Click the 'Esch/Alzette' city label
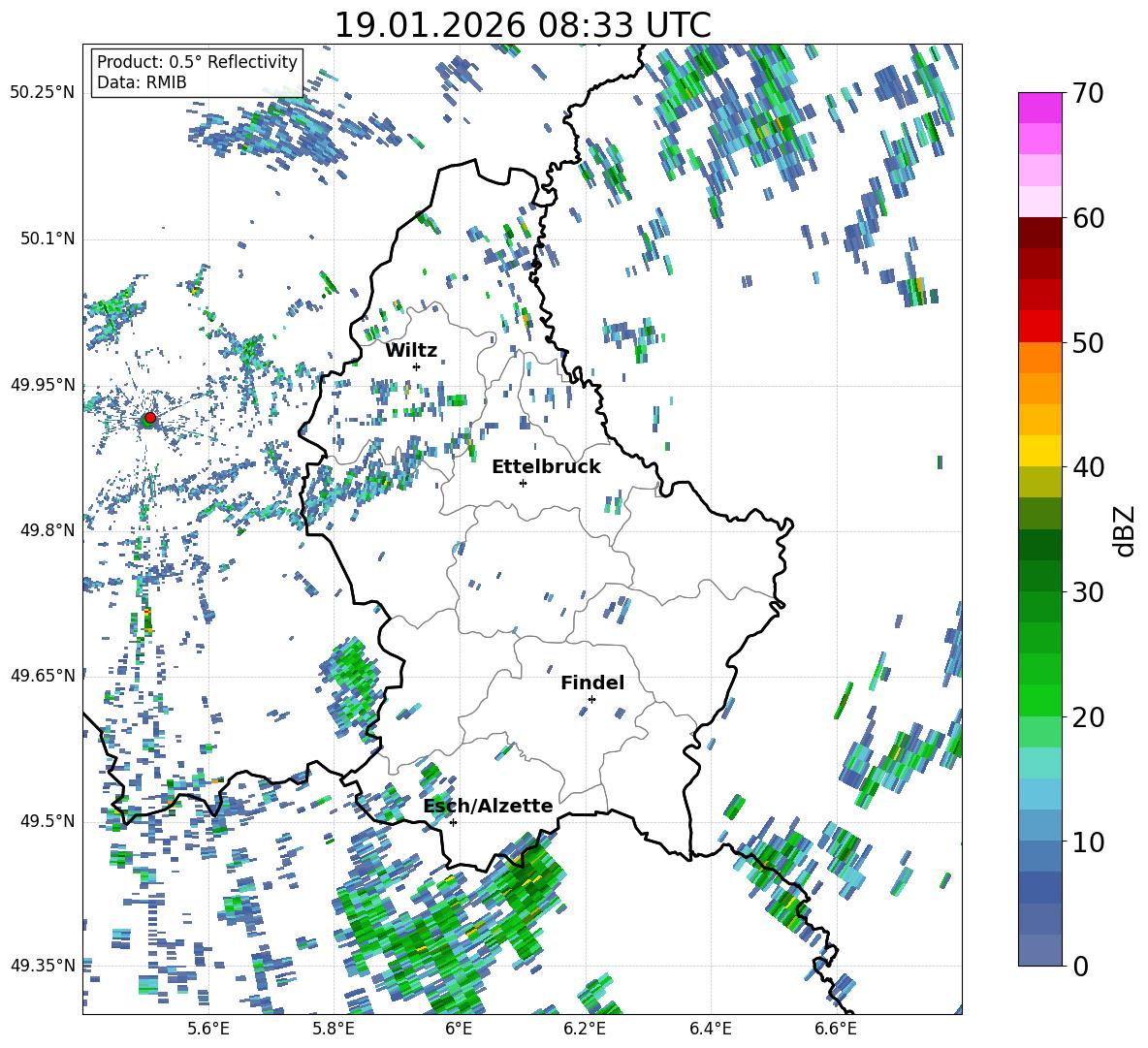Screen dimensions: 1148x1048 pyautogui.click(x=489, y=806)
